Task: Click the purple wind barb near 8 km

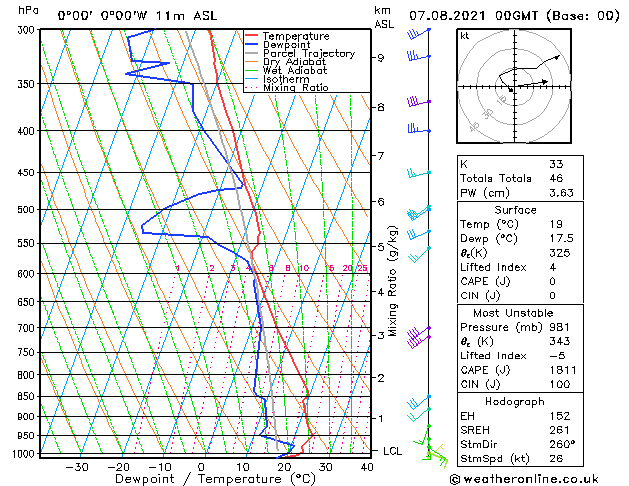Action: pos(419,101)
